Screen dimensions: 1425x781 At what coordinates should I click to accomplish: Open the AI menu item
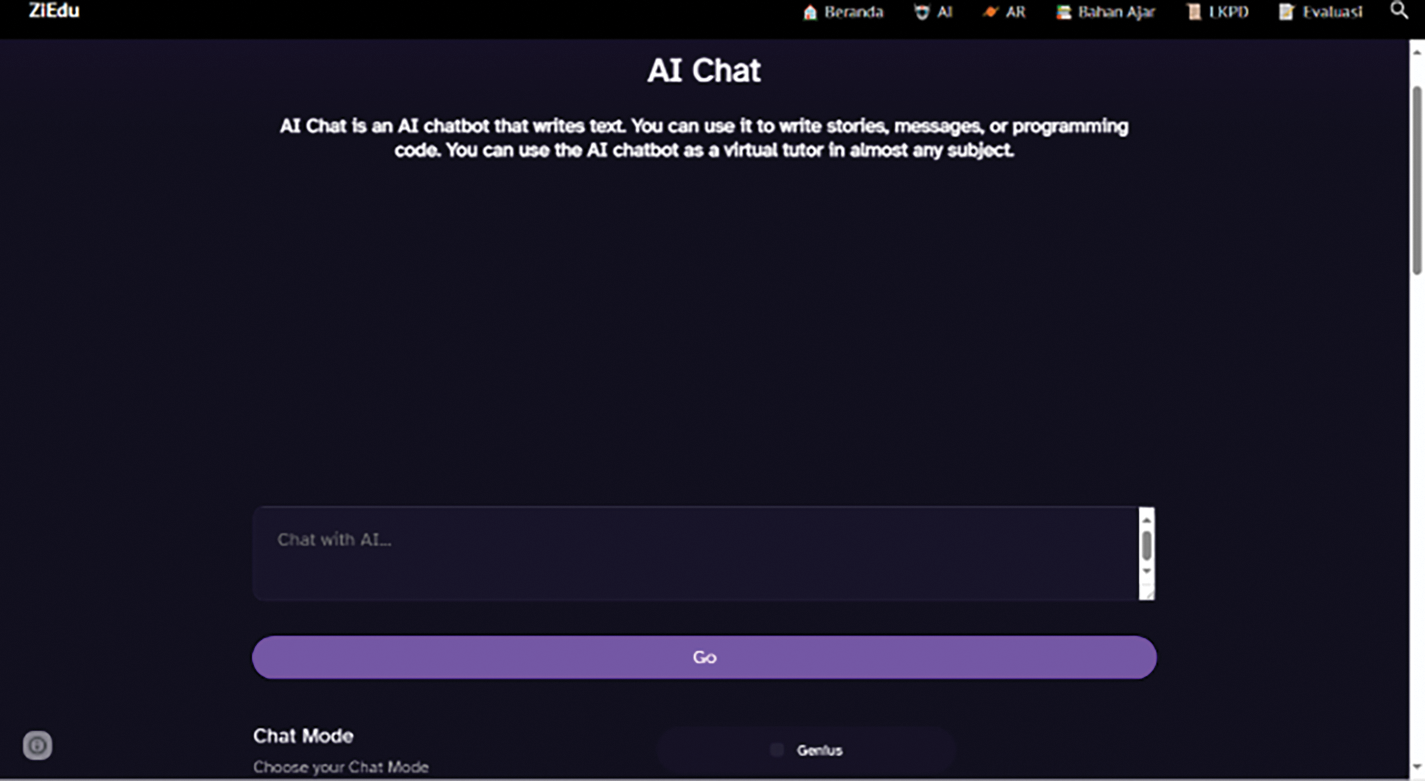tap(933, 12)
